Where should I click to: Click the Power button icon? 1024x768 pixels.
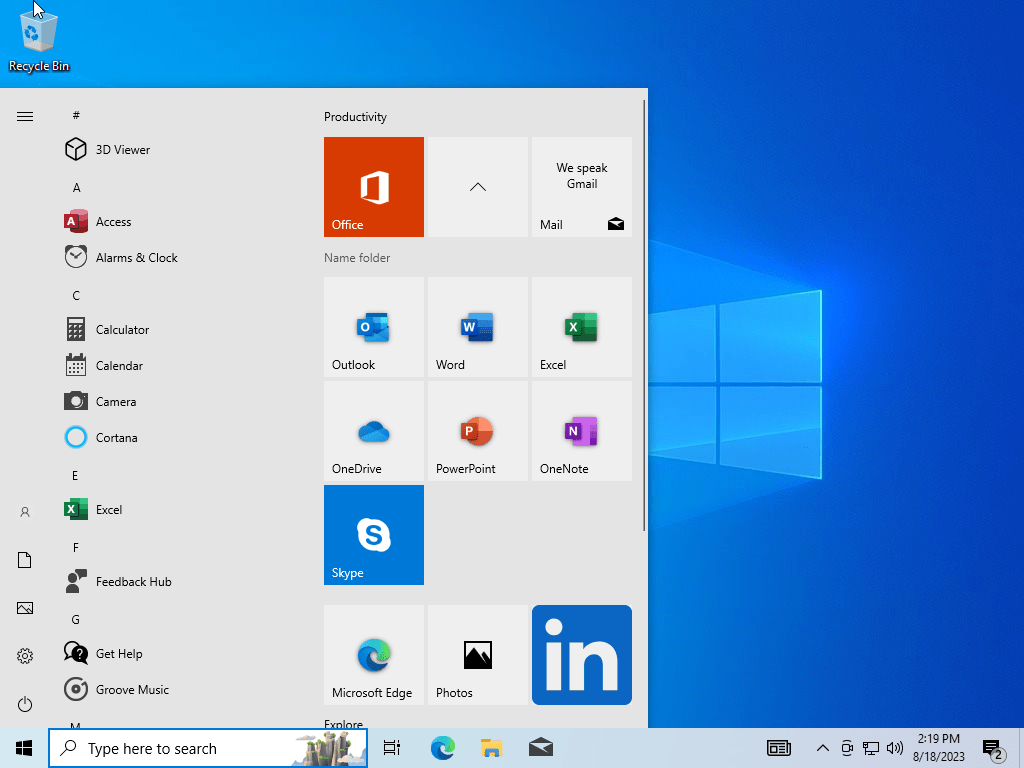tap(25, 704)
